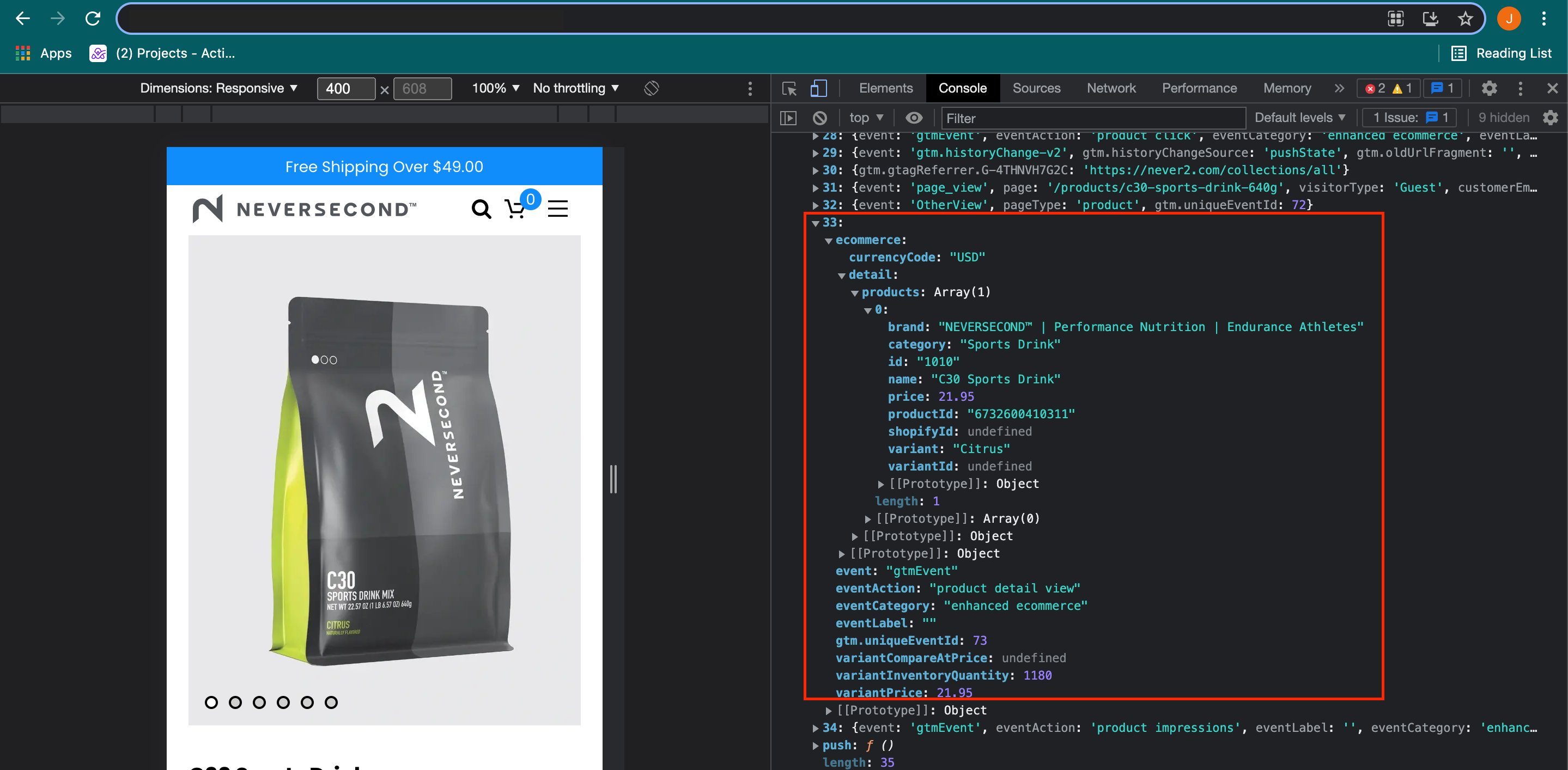Open the Dimensions: Responsive dropdown
This screenshot has width=1568, height=770.
(218, 89)
